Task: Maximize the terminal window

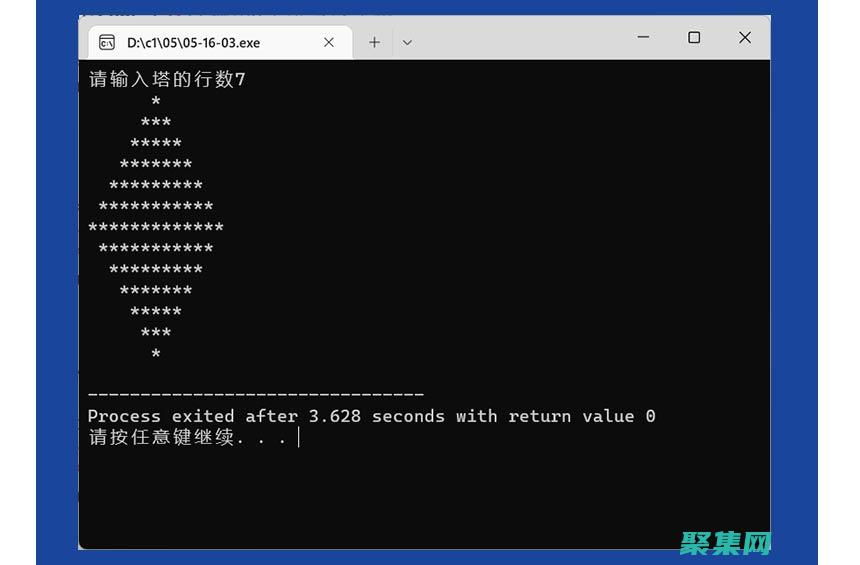Action: click(x=694, y=38)
